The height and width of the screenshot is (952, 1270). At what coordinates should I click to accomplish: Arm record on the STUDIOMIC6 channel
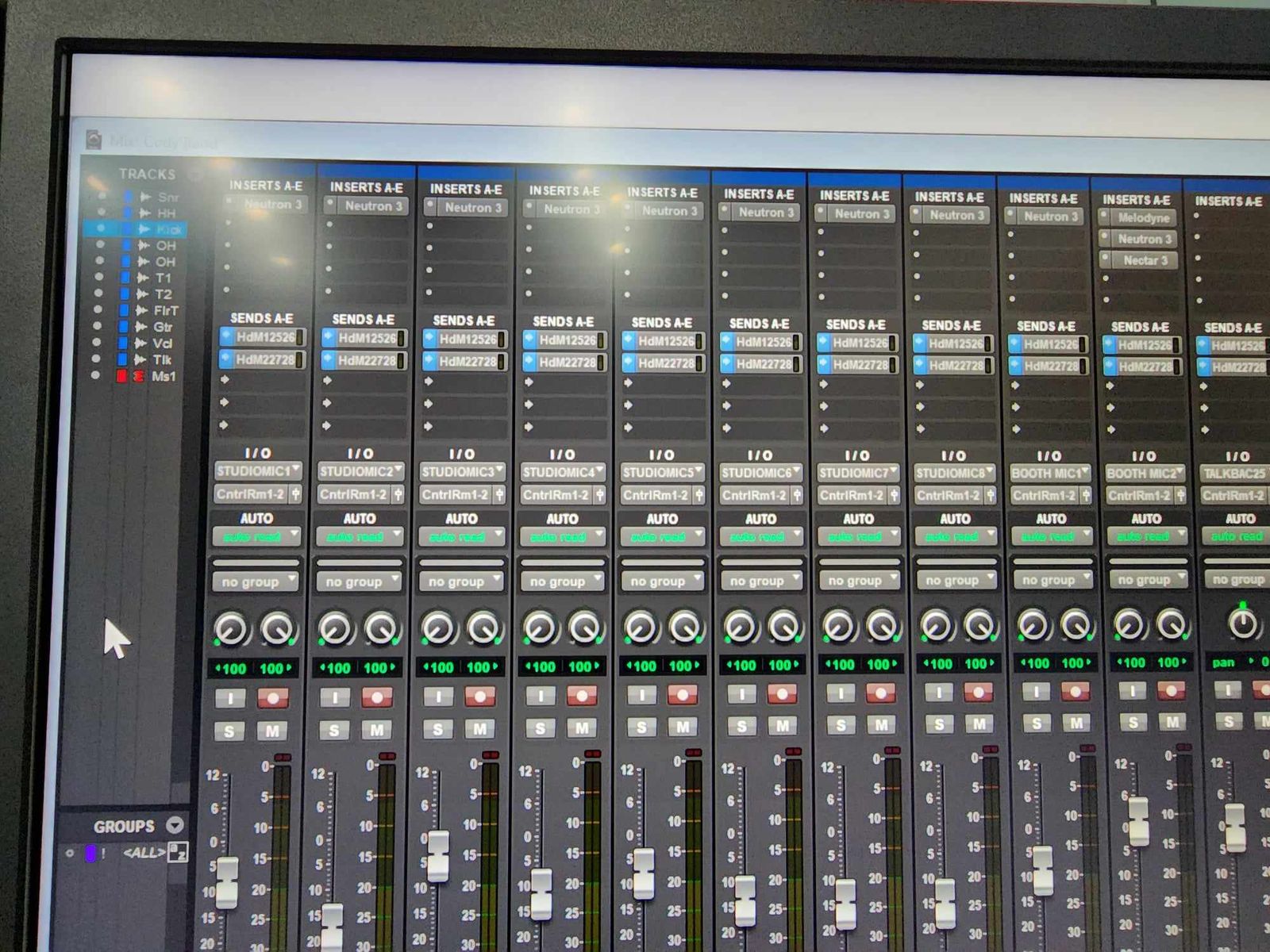[x=781, y=695]
